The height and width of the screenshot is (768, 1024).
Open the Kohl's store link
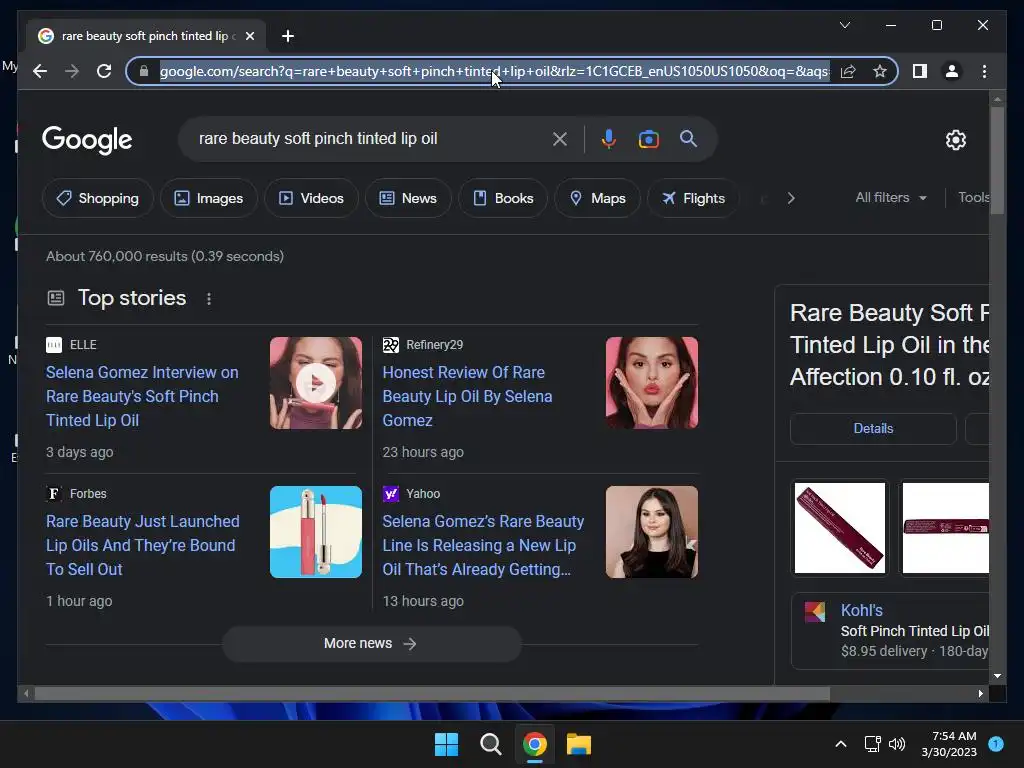pos(861,610)
